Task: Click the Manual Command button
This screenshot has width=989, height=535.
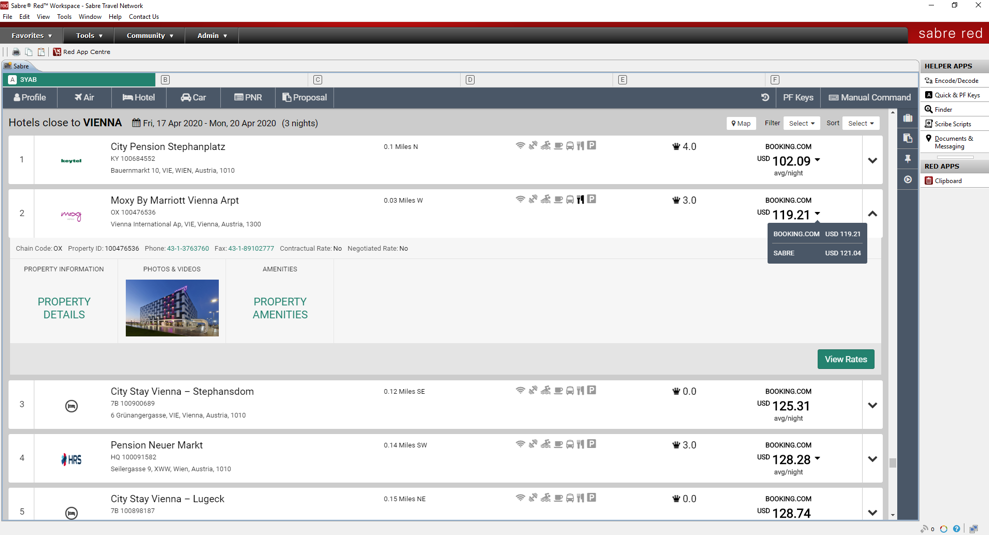Action: [x=869, y=97]
